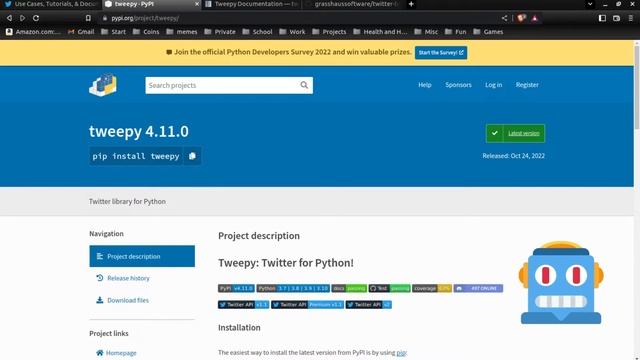This screenshot has height=360, width=640.
Task: Click the PyPI logo
Action: point(103,85)
